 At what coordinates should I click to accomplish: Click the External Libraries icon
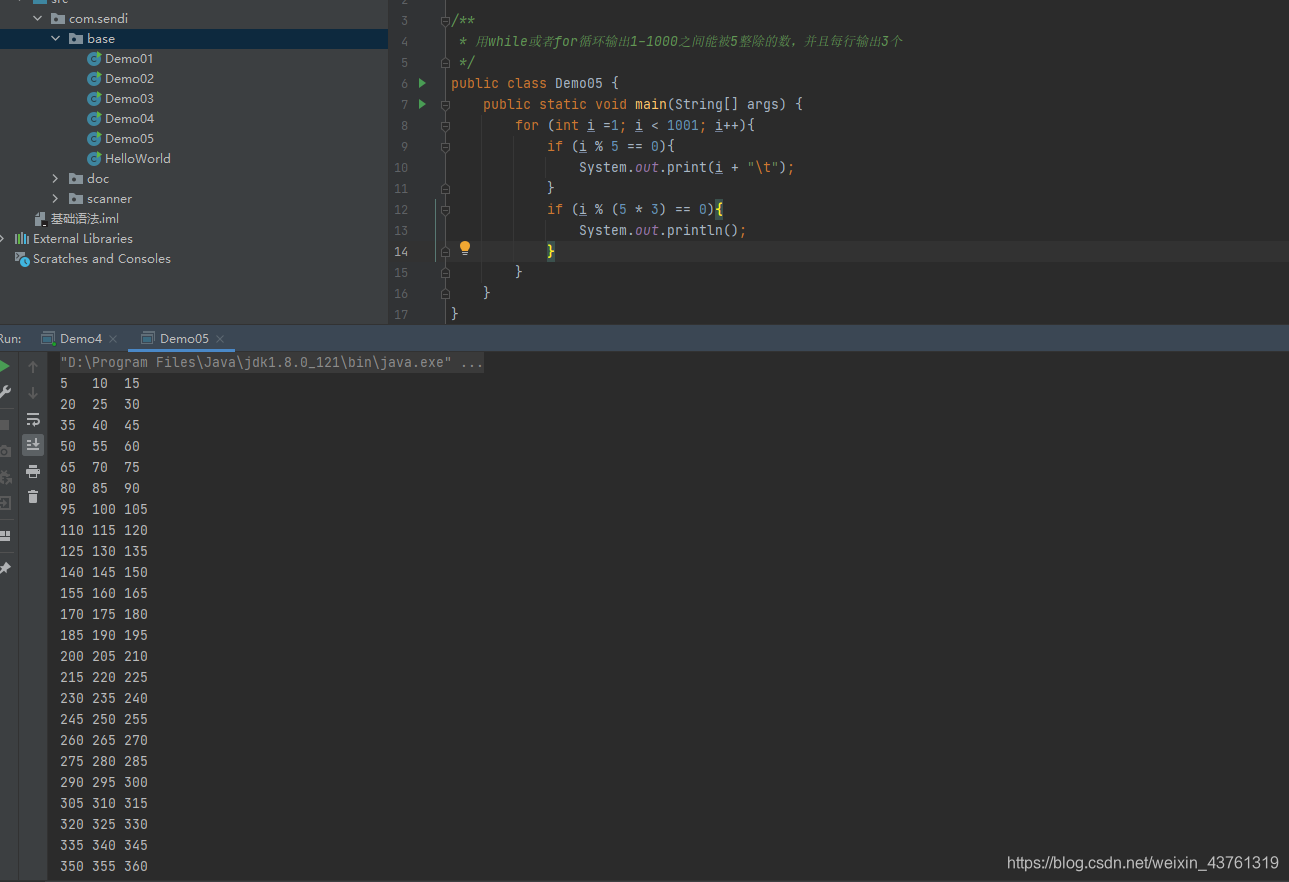point(22,239)
